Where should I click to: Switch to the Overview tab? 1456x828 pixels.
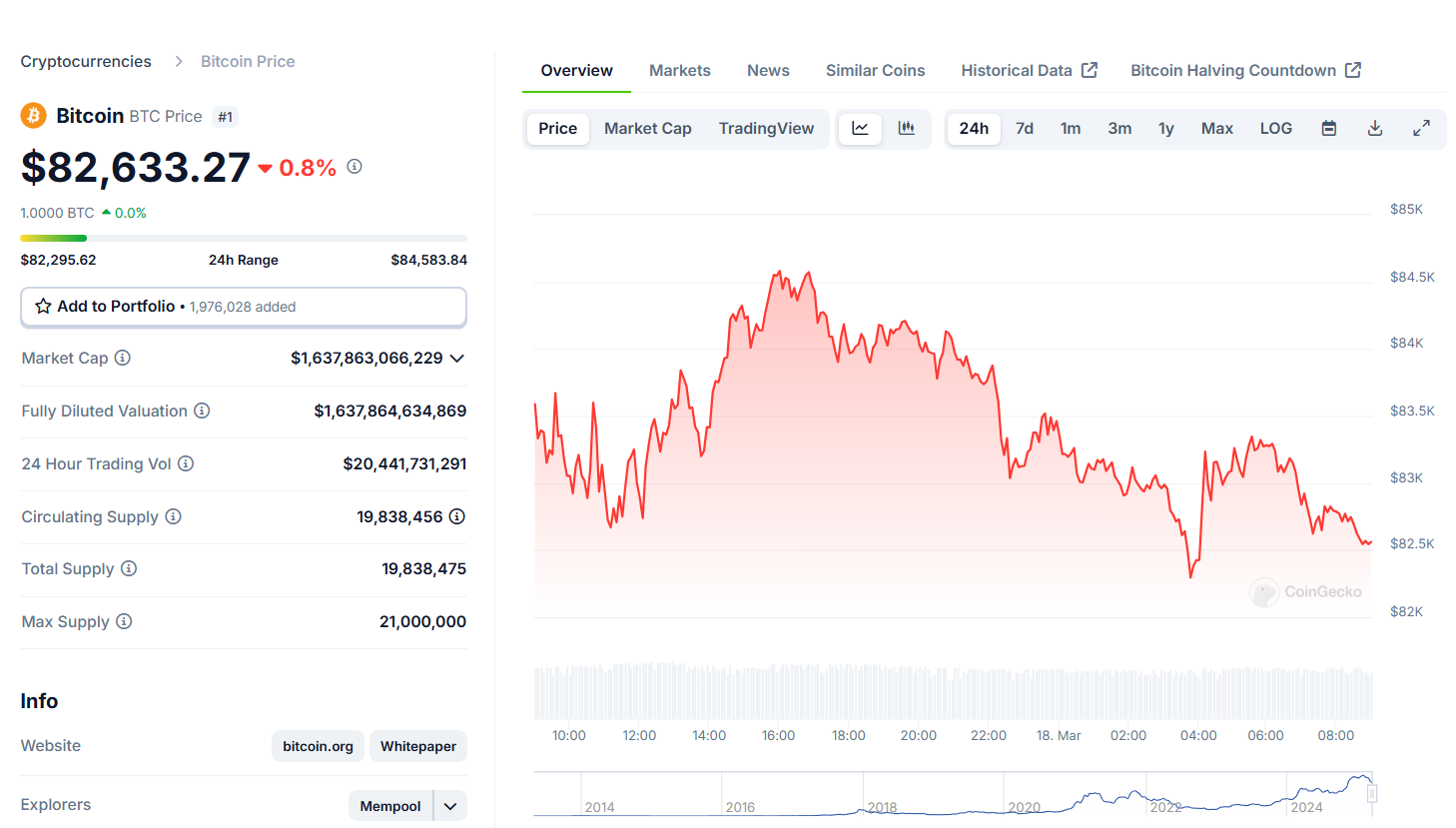[x=576, y=70]
